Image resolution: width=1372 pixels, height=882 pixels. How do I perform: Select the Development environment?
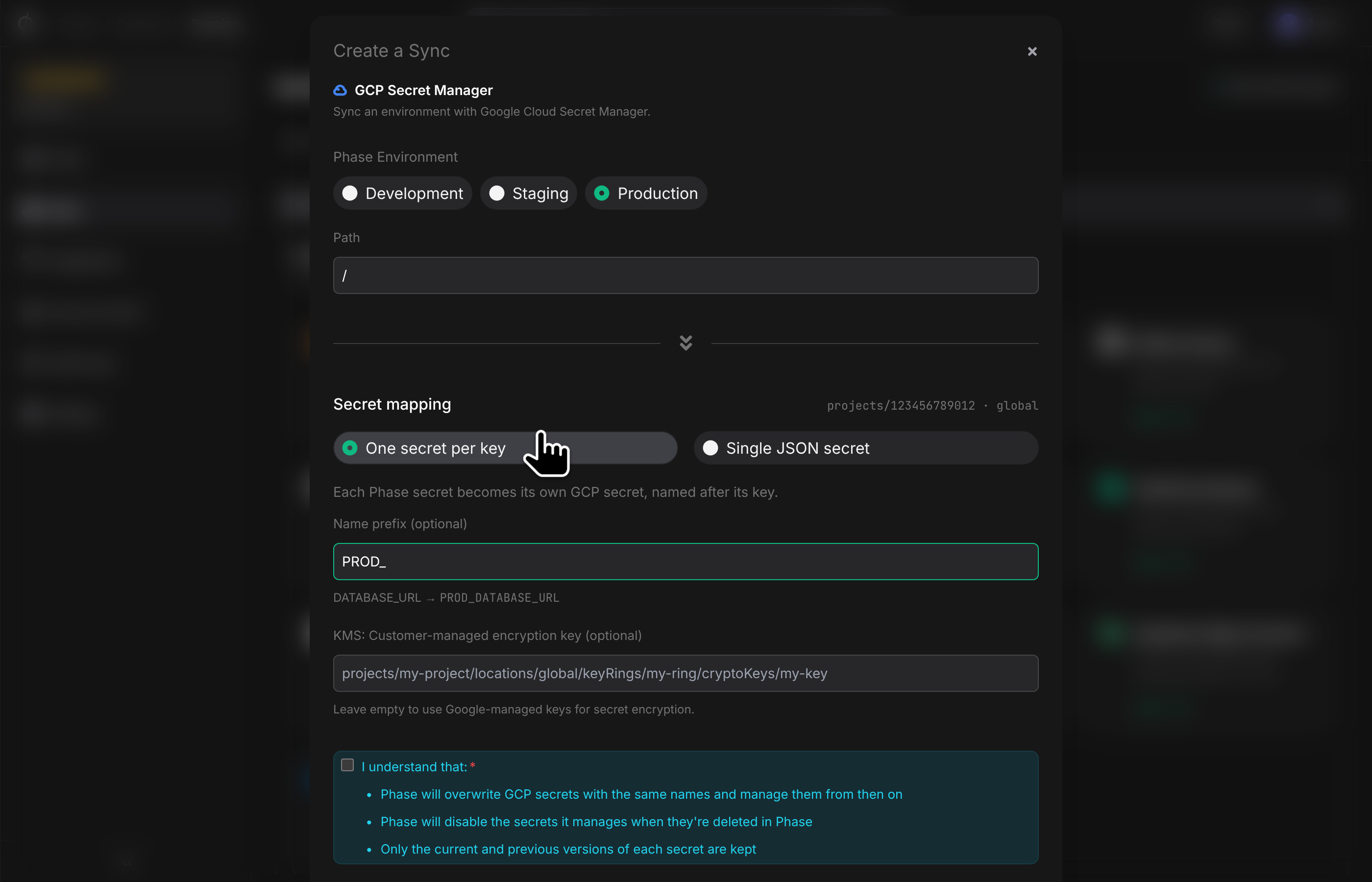[x=403, y=193]
